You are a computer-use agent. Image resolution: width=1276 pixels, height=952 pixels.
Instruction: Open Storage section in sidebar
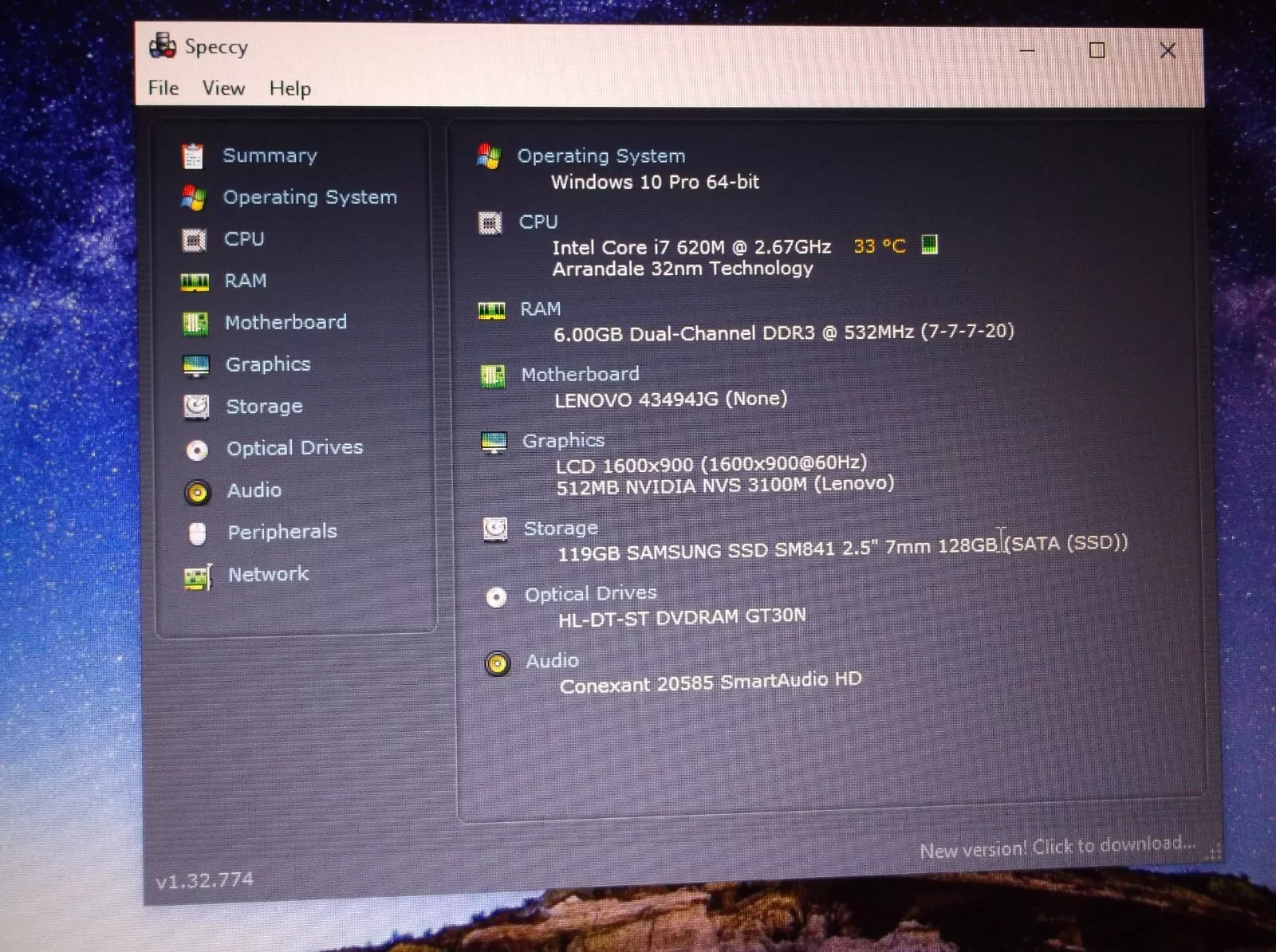[265, 406]
